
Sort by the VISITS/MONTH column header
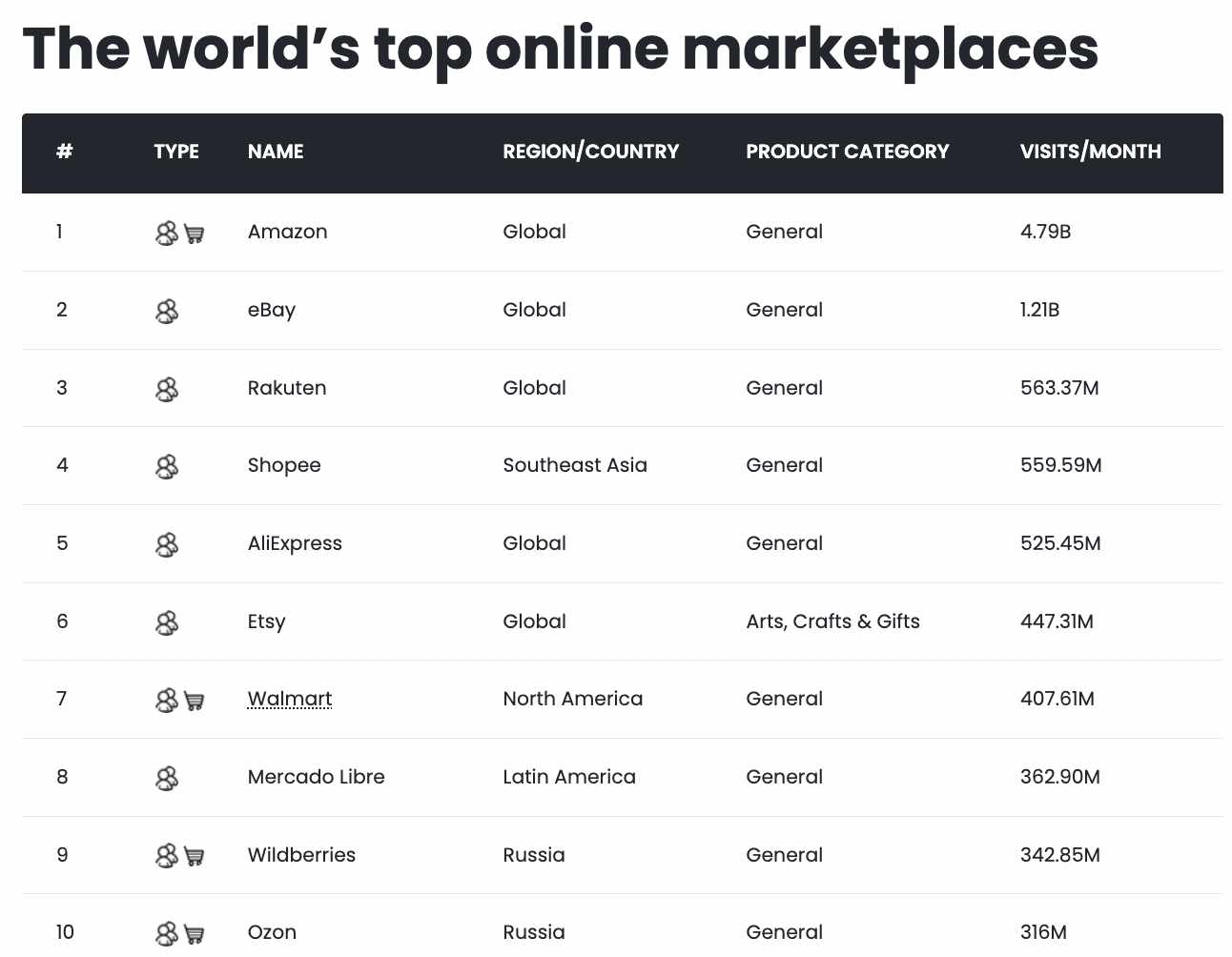pyautogui.click(x=1090, y=152)
